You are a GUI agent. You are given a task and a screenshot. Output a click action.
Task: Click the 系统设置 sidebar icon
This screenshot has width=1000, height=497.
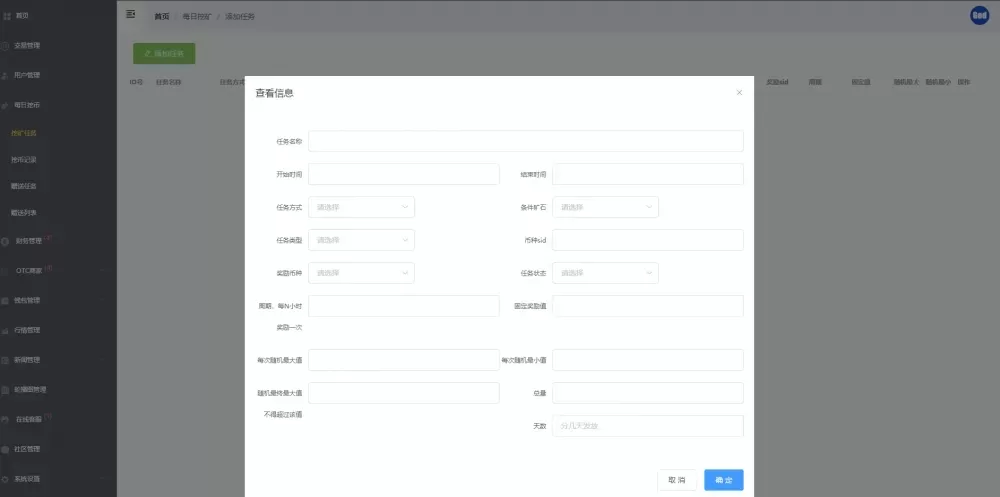coord(6,478)
